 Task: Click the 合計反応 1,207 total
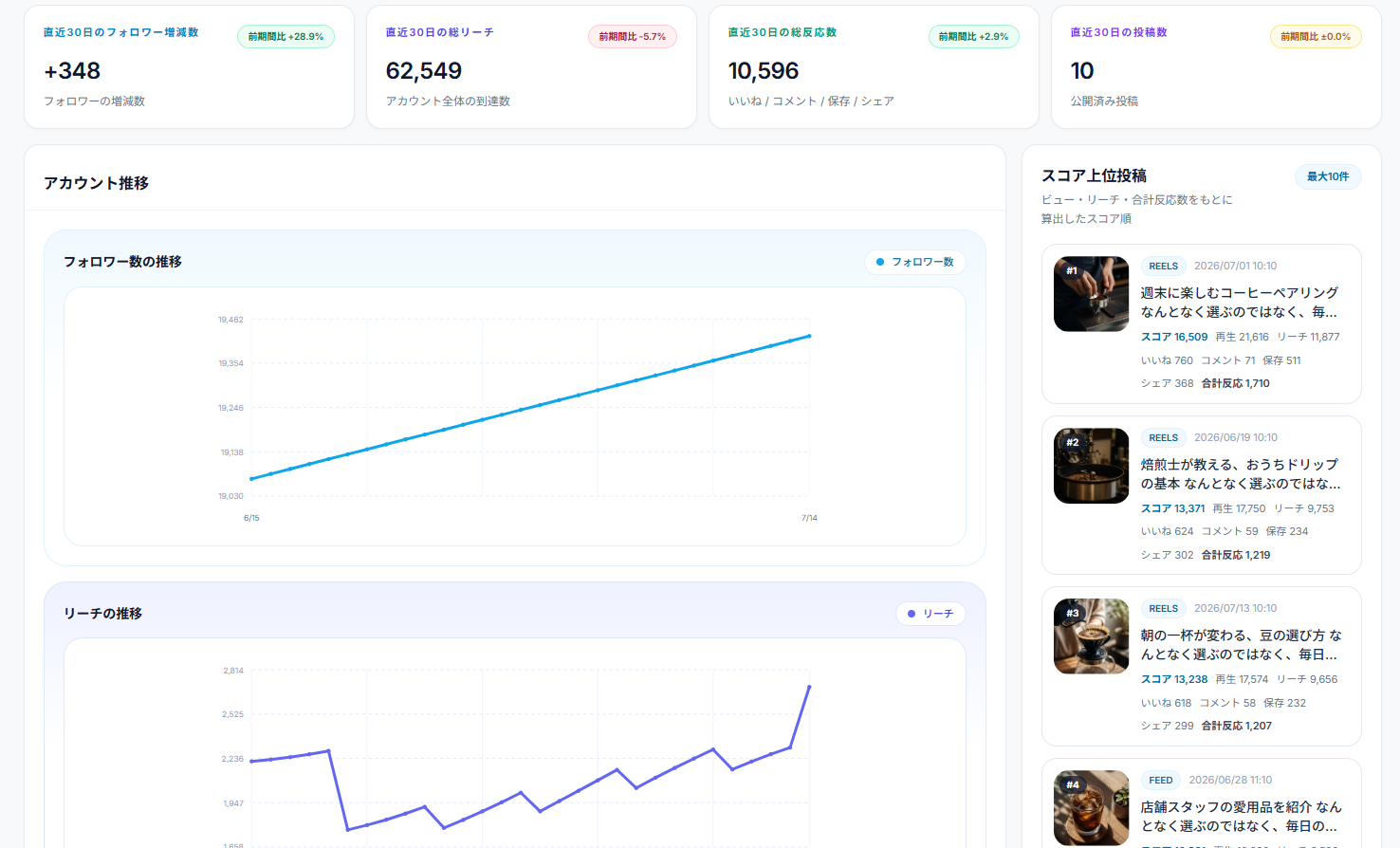(x=1237, y=726)
